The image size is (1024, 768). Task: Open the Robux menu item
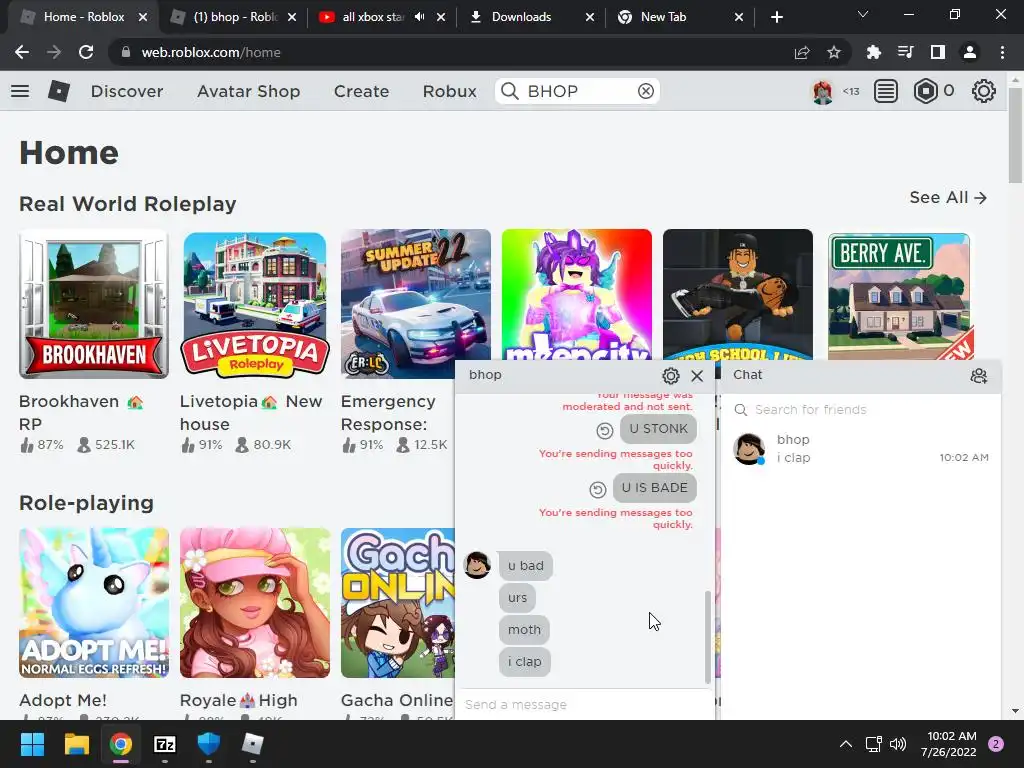click(449, 91)
